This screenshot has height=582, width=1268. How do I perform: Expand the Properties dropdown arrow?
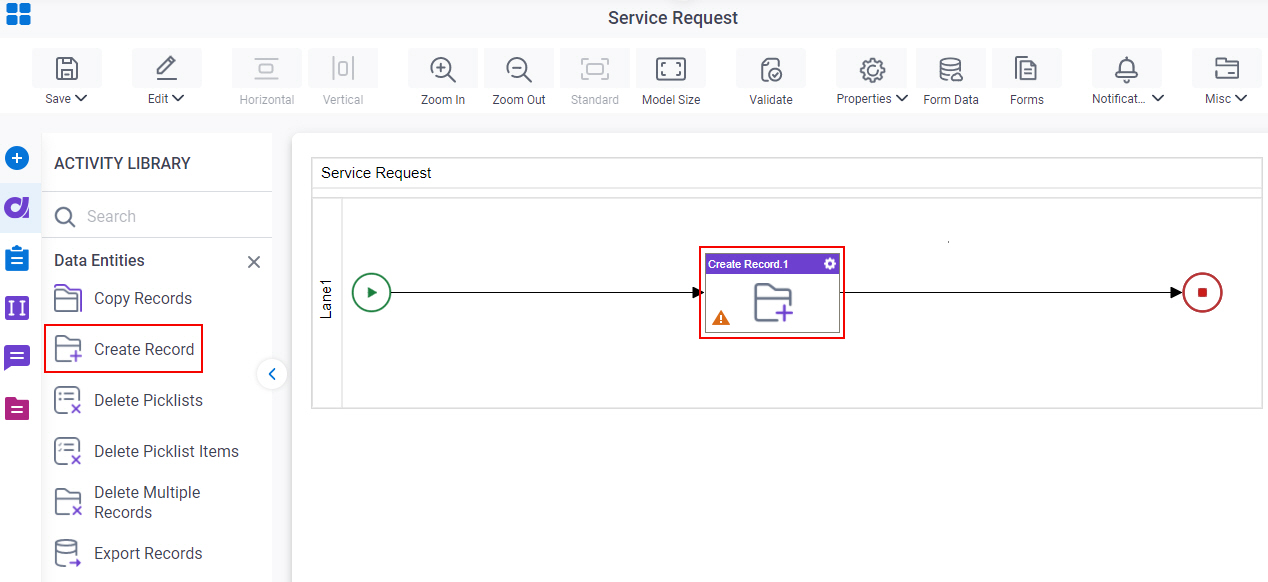902,99
